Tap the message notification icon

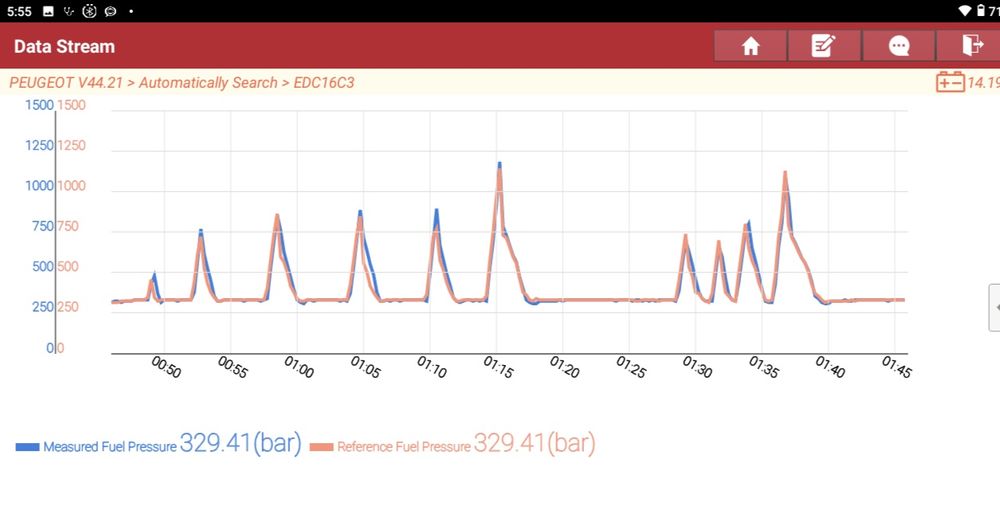coord(110,11)
